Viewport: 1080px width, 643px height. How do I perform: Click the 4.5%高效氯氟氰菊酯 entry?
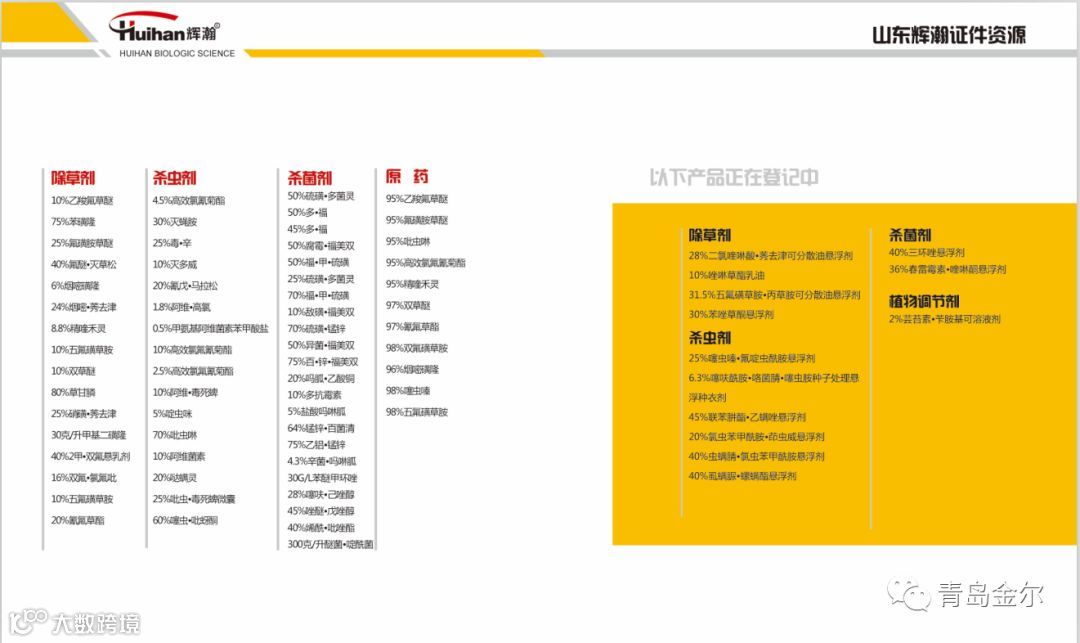[x=189, y=200]
